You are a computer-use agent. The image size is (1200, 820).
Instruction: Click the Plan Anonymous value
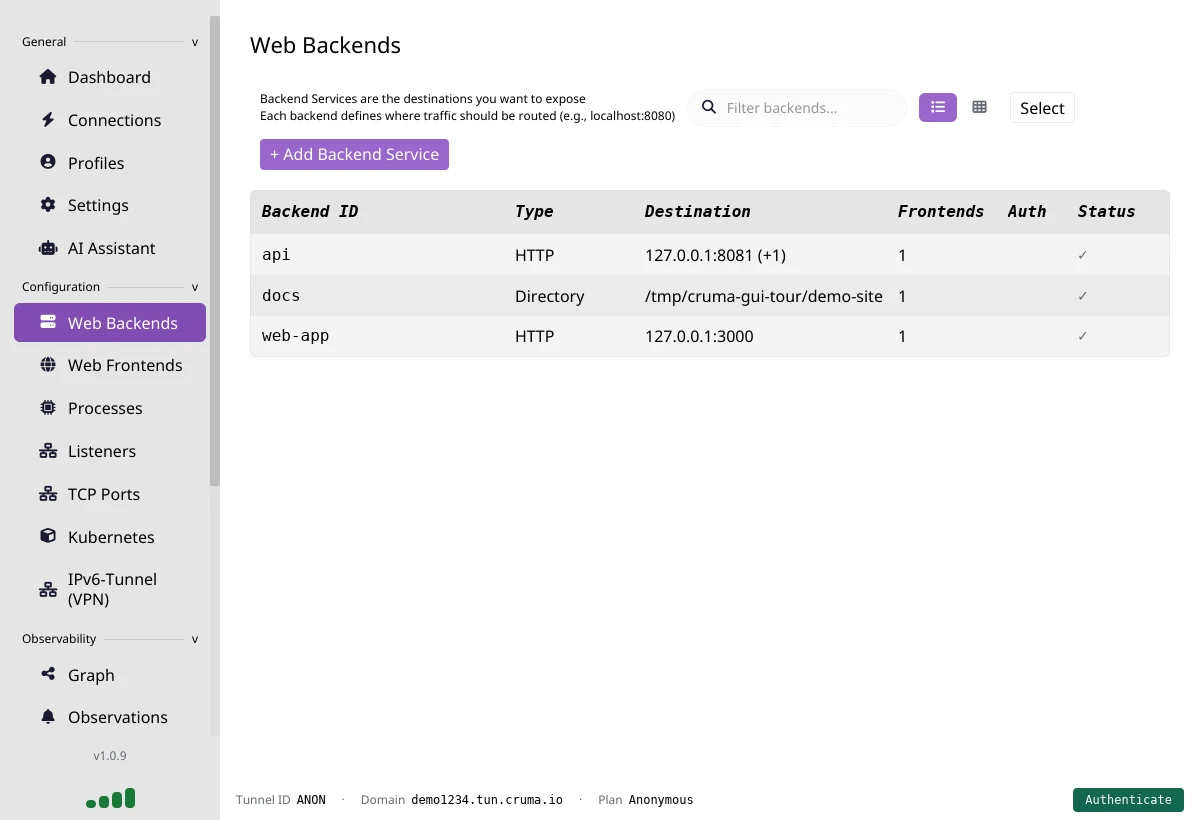tap(661, 800)
